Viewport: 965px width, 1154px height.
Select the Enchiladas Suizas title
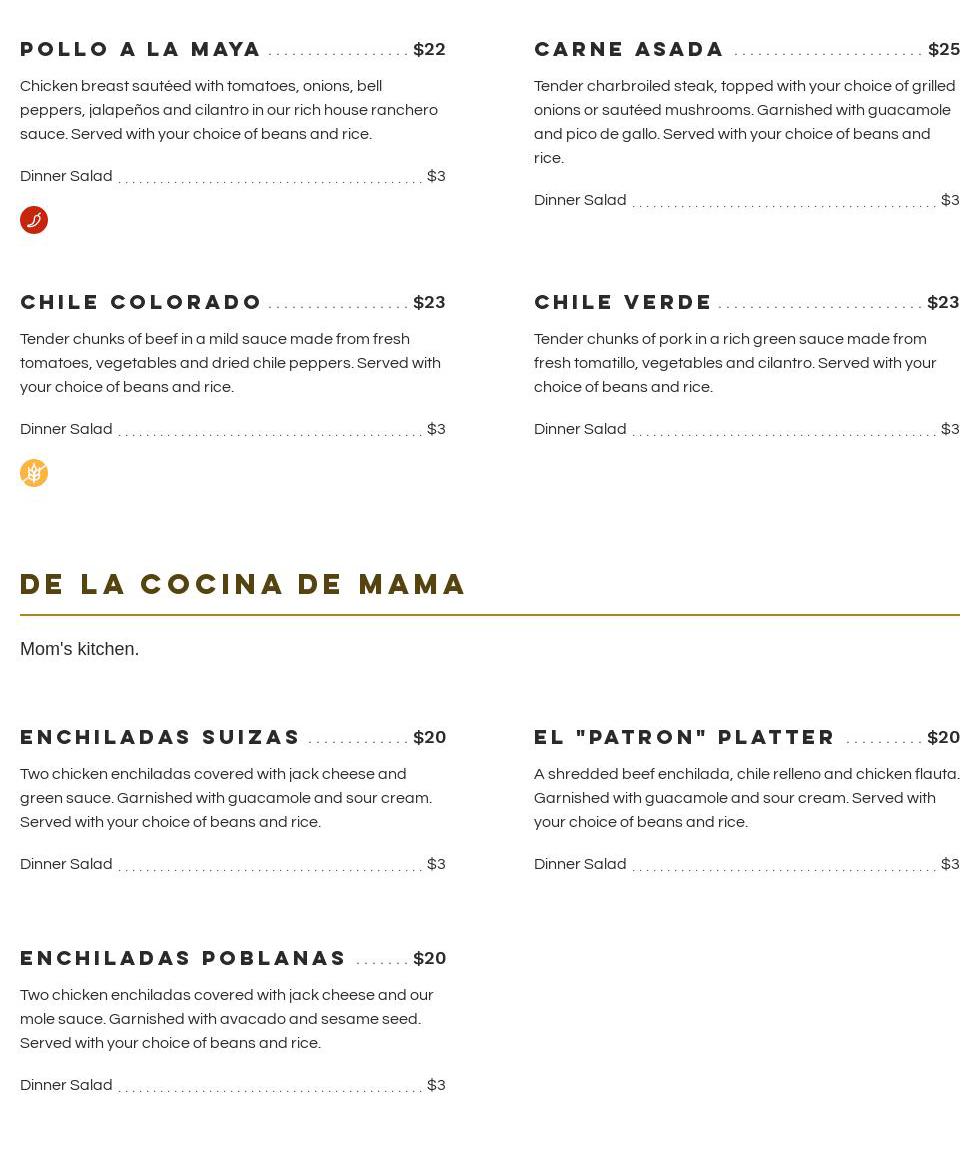(x=160, y=737)
